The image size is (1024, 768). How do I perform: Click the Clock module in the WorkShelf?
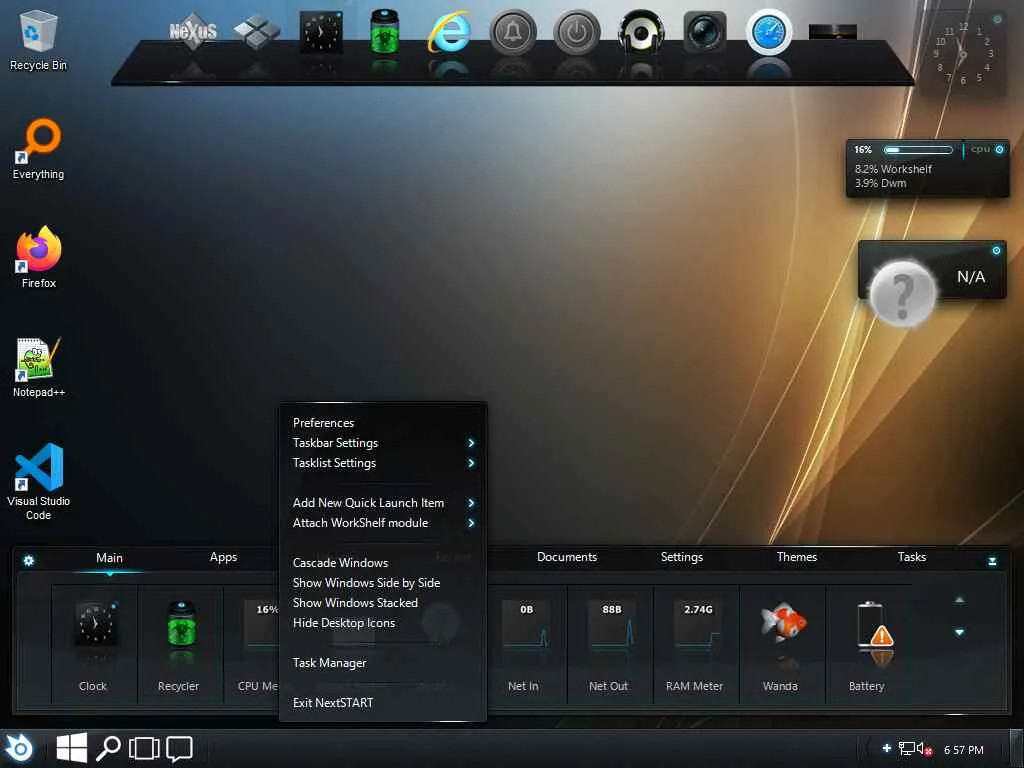point(94,645)
